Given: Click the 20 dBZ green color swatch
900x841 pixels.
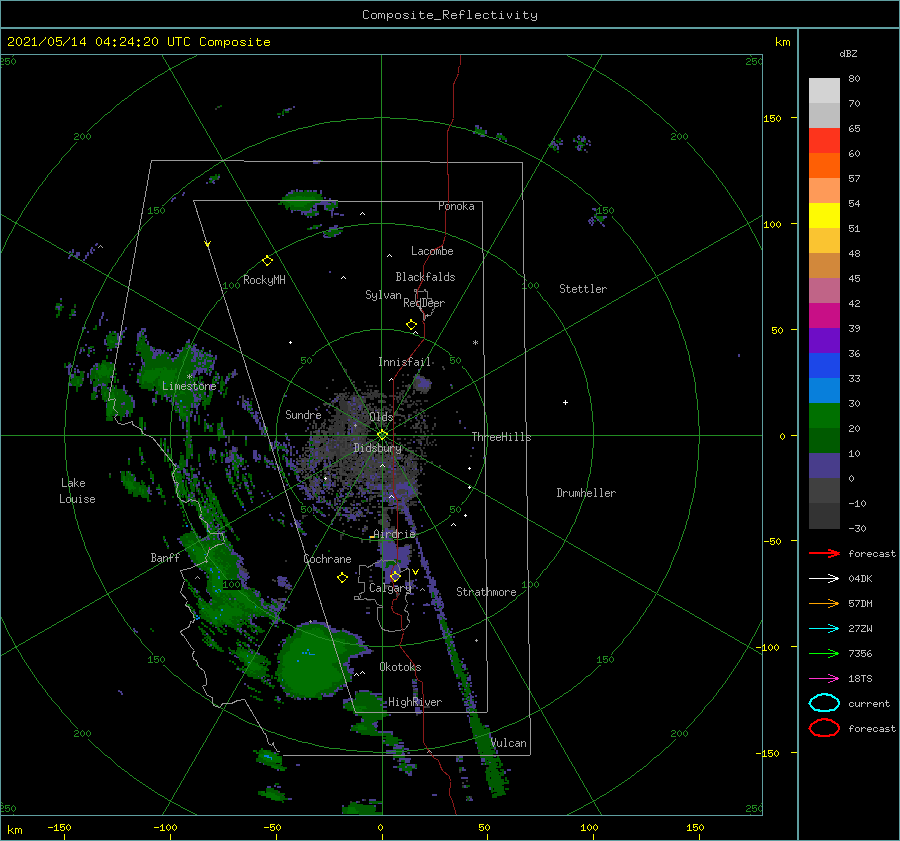Looking at the screenshot, I should pyautogui.click(x=824, y=415).
